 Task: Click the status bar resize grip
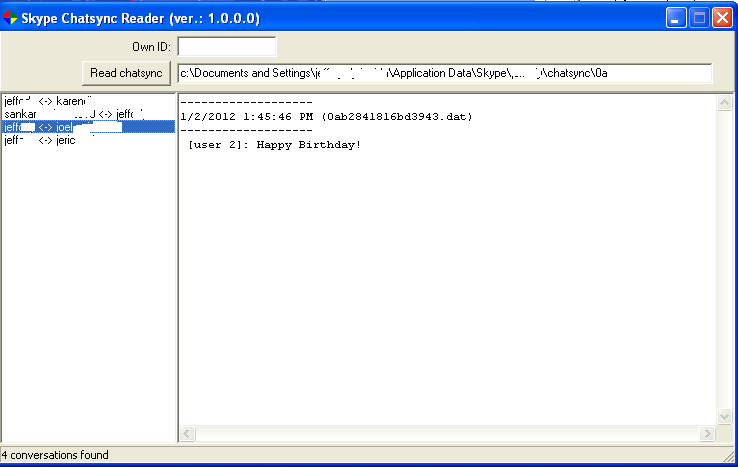(729, 455)
